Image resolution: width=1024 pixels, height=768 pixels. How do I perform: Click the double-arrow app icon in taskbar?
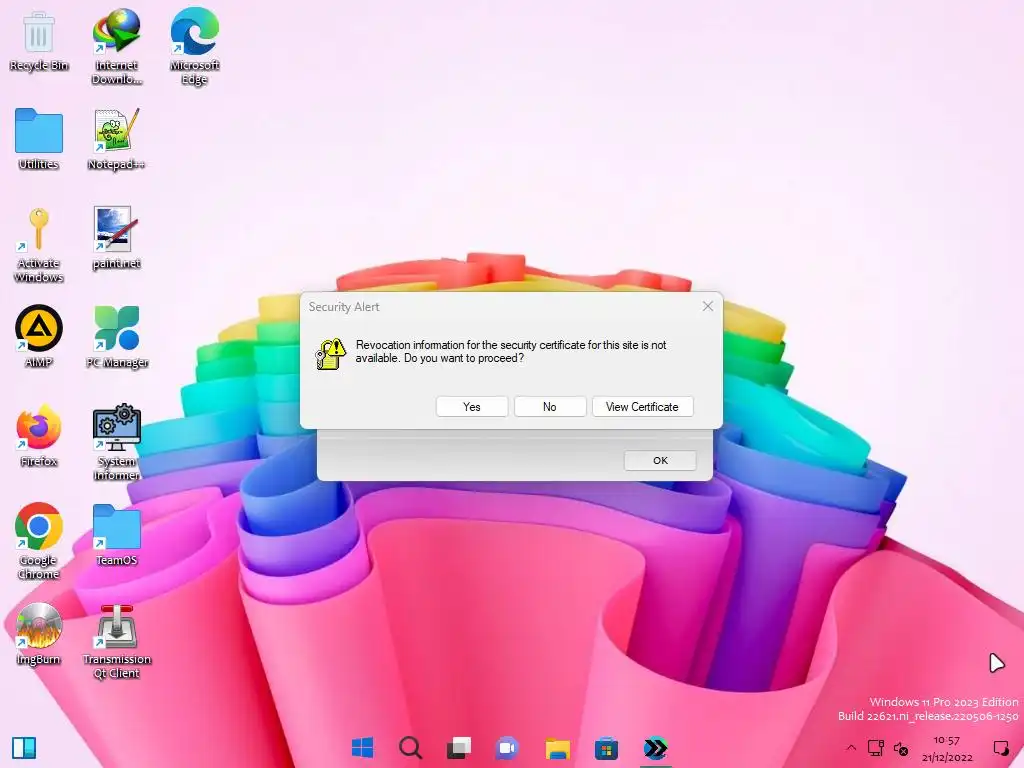(655, 747)
